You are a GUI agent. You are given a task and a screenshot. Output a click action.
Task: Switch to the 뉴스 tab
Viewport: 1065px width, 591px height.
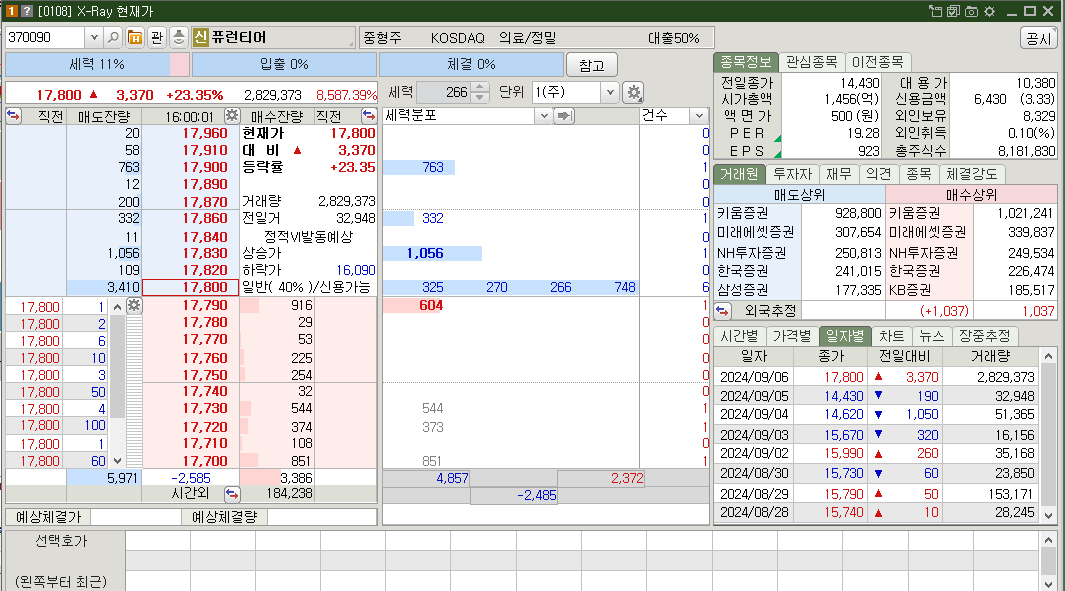(x=931, y=336)
